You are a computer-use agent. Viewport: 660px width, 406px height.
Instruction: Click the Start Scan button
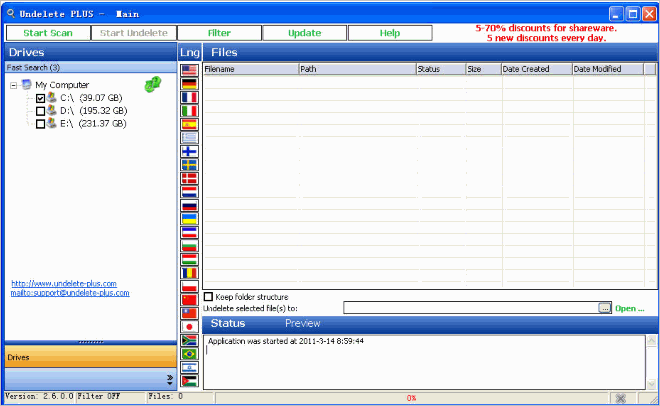[x=48, y=33]
